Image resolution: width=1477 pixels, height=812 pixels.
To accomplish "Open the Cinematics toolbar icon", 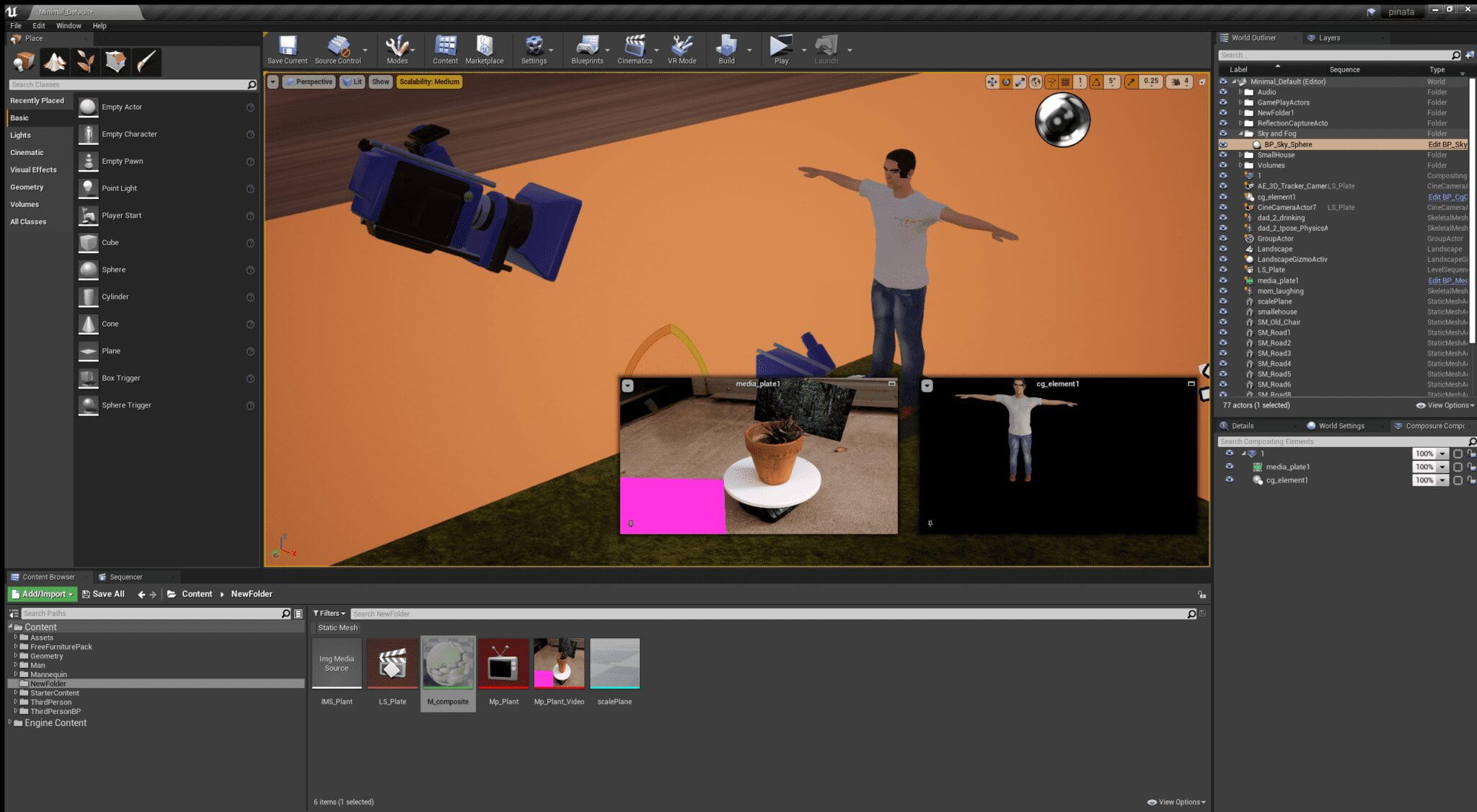I will coord(635,50).
